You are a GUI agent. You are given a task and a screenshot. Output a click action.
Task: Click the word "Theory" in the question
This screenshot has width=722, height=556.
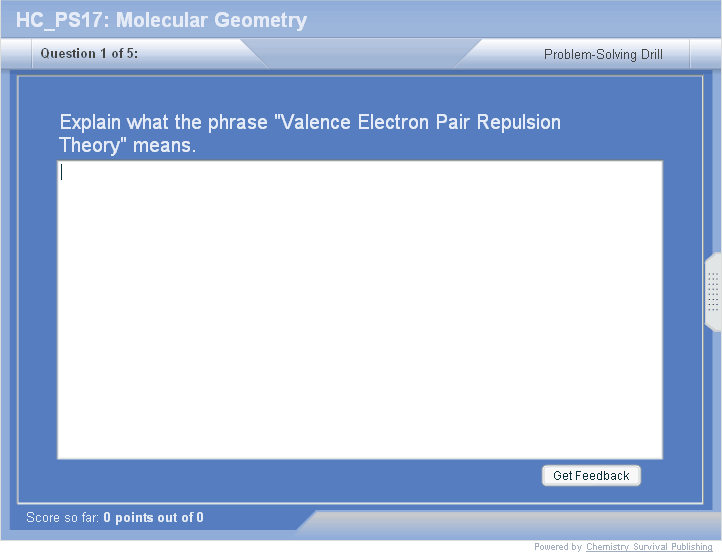(x=89, y=146)
